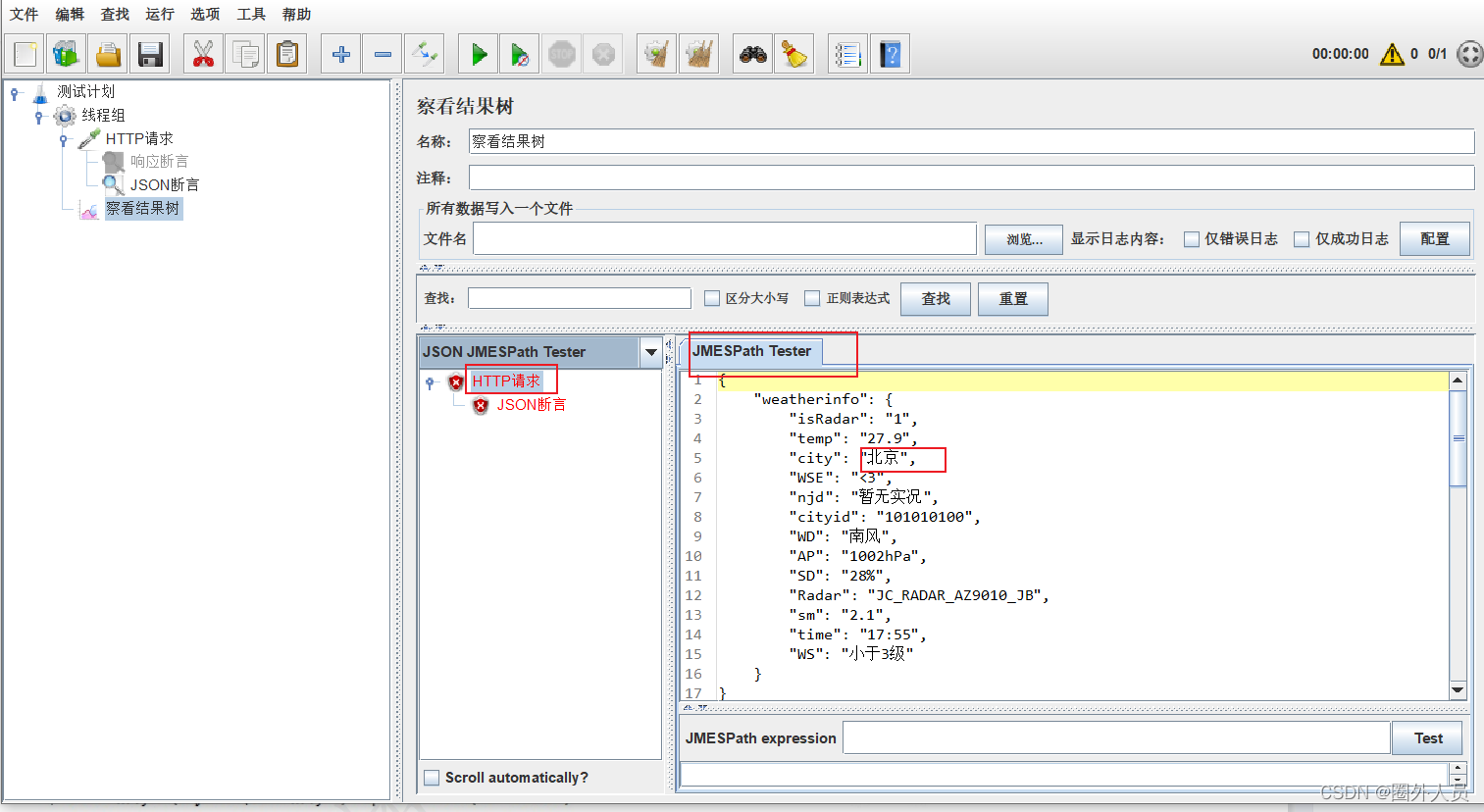Click the red failed shield beside HTTP请求

tap(456, 381)
